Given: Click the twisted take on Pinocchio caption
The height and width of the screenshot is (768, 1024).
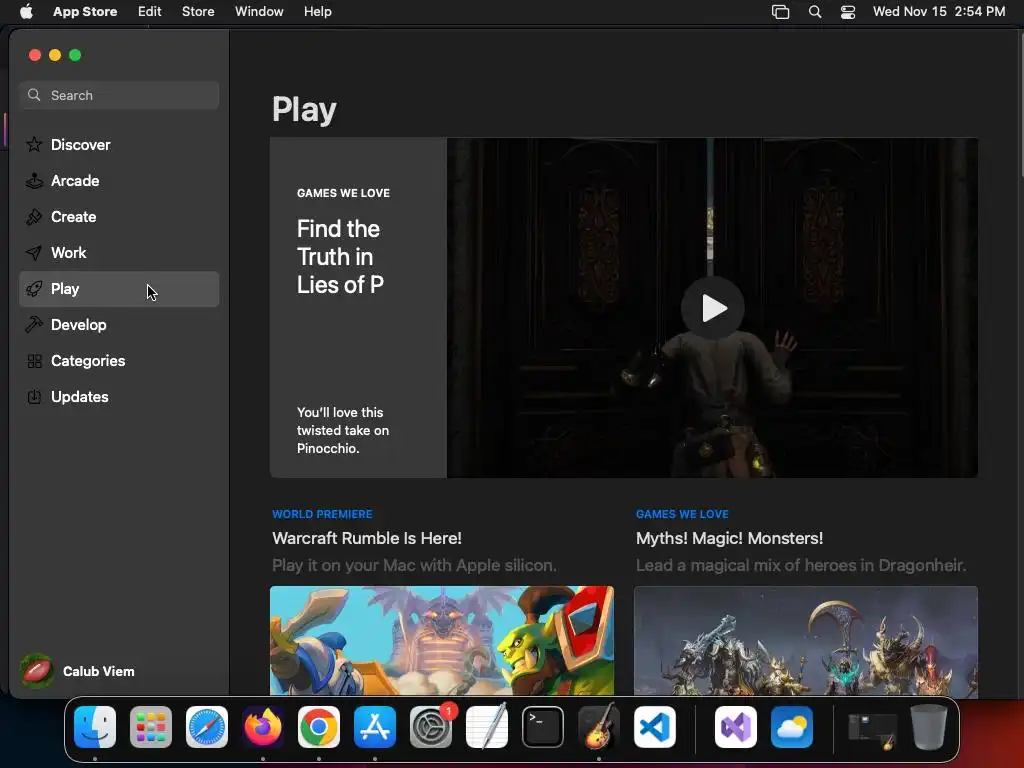Looking at the screenshot, I should coord(343,430).
